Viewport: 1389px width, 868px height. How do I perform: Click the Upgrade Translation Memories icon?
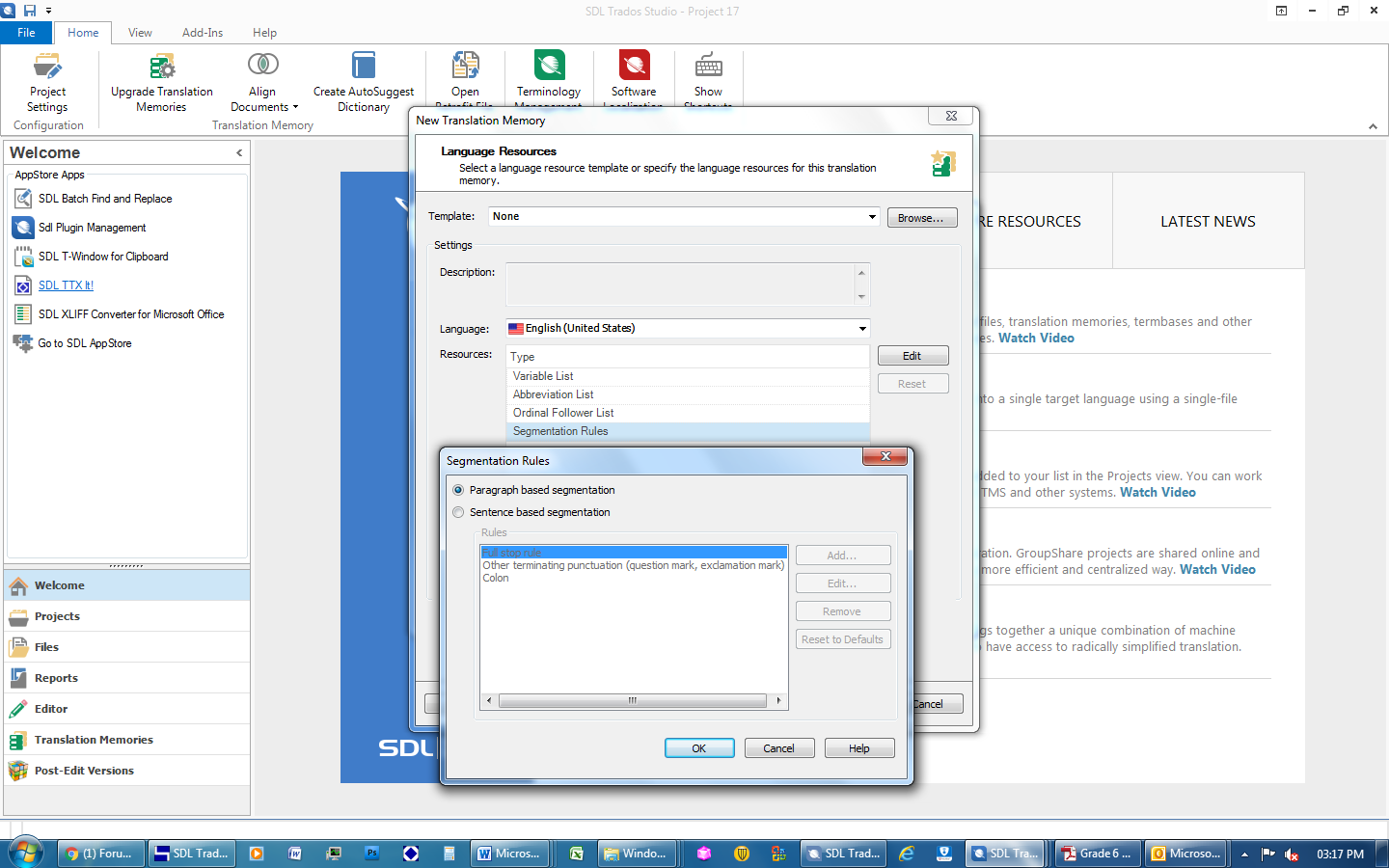click(162, 66)
